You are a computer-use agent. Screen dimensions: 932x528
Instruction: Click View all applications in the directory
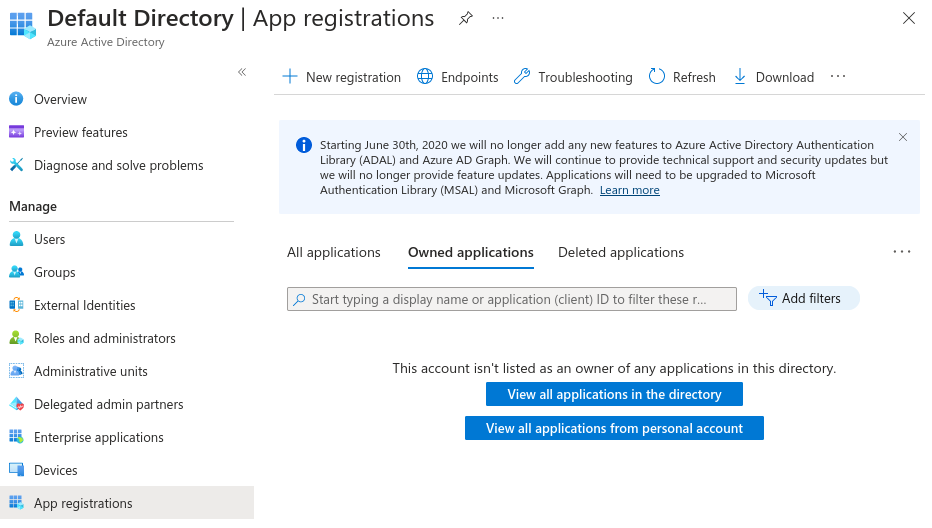pos(614,394)
